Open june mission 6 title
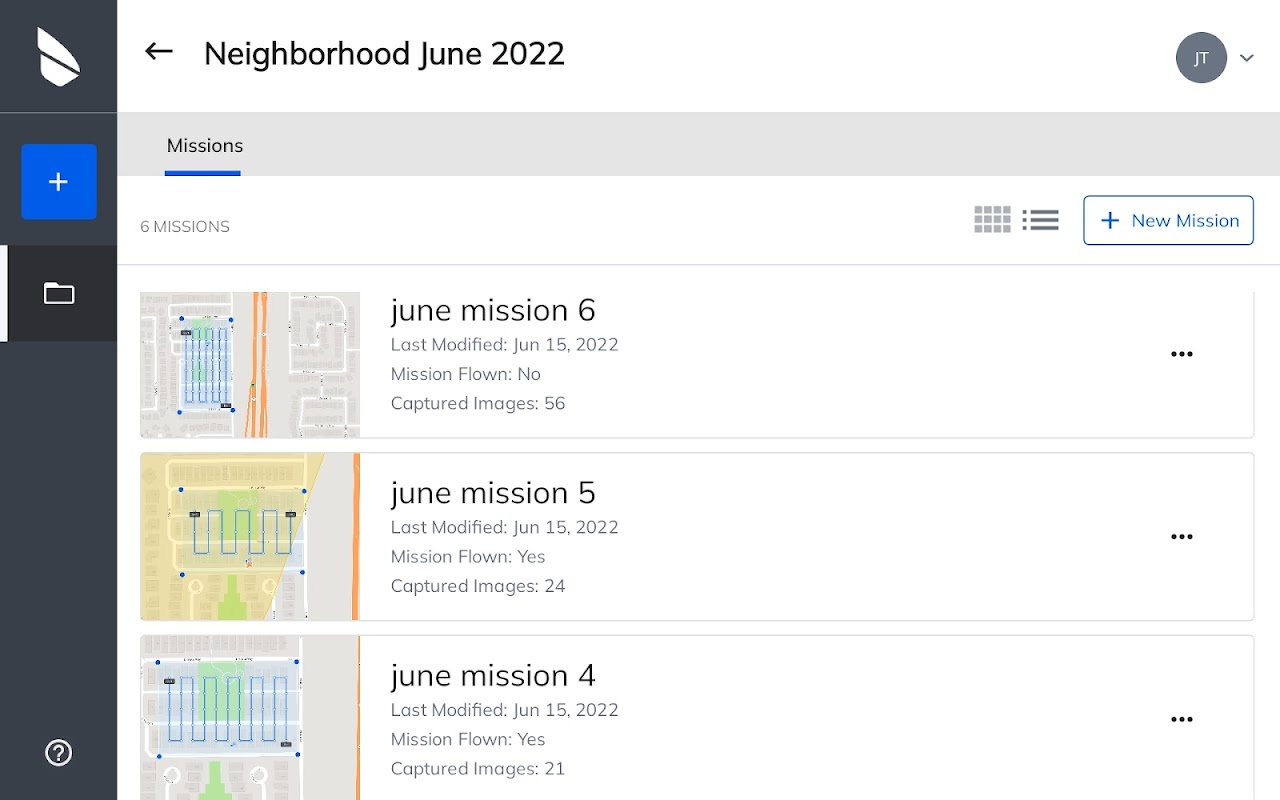Viewport: 1280px width, 800px height. [493, 310]
